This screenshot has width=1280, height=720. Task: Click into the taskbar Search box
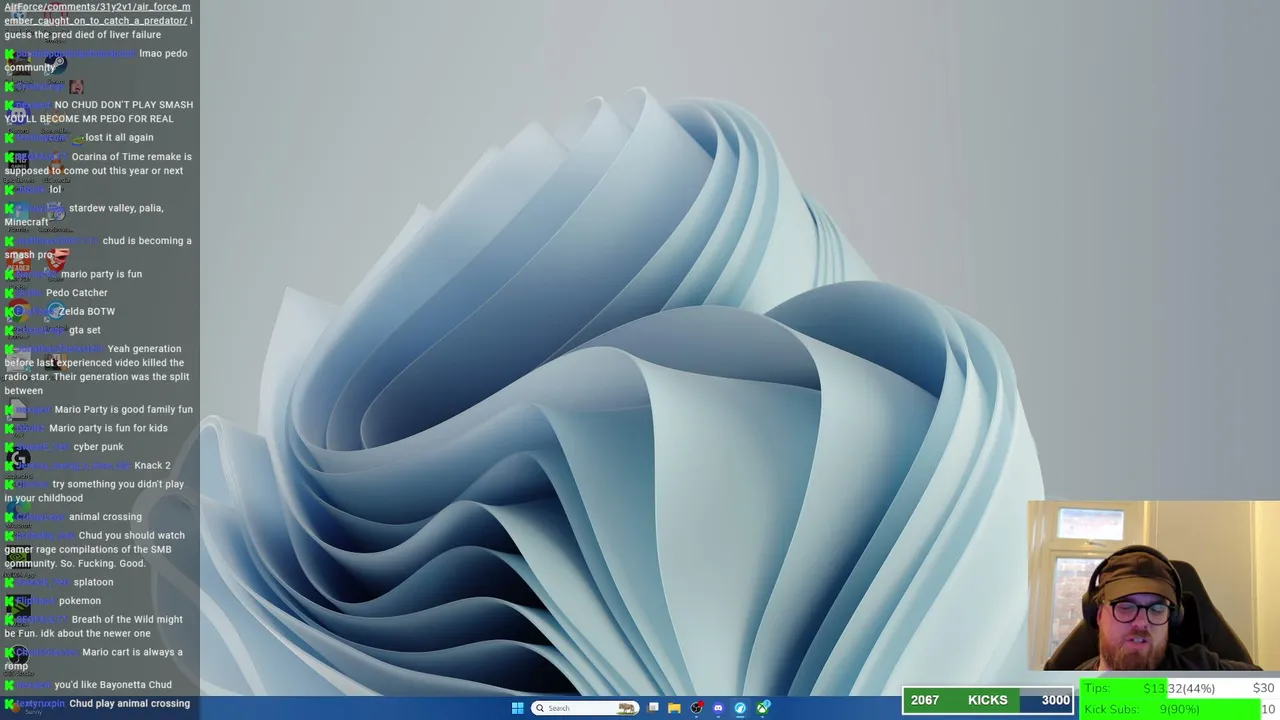[585, 708]
